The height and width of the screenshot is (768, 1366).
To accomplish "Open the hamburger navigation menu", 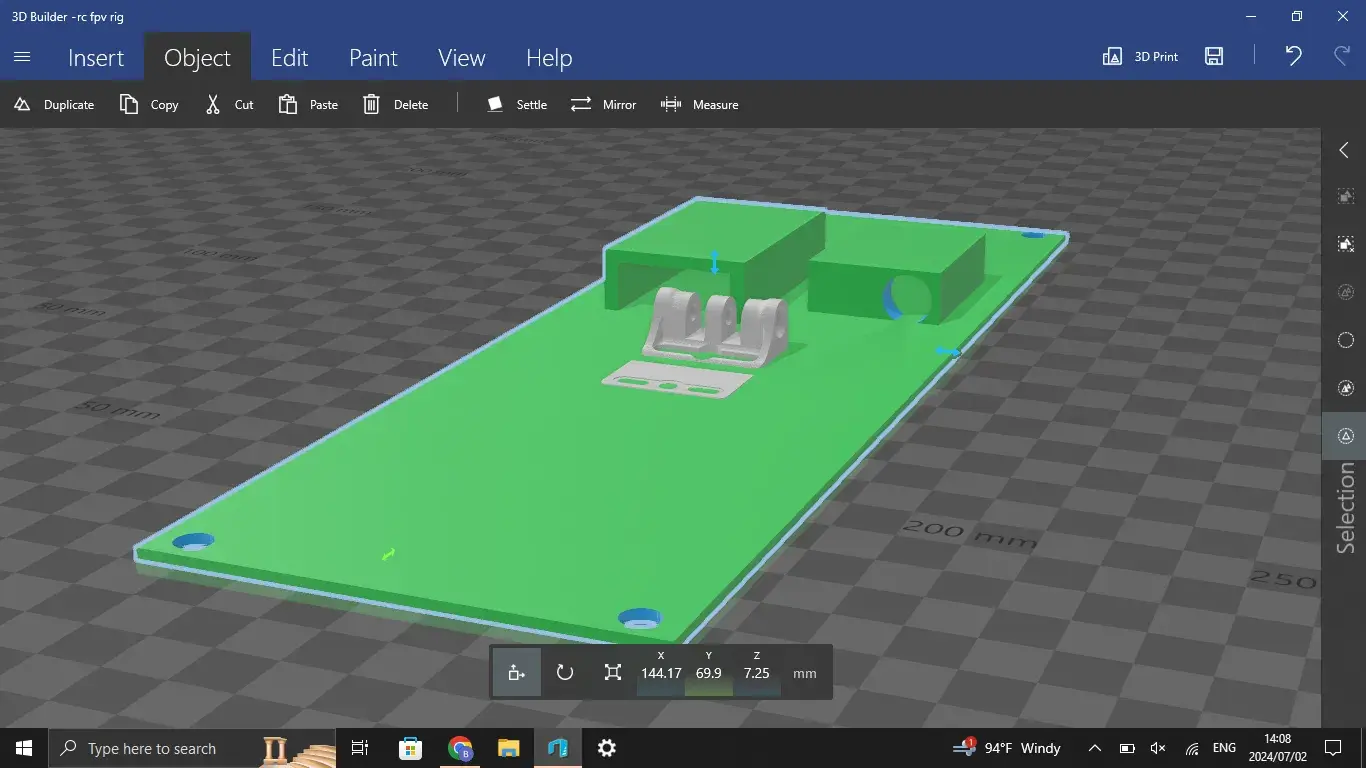I will point(22,57).
